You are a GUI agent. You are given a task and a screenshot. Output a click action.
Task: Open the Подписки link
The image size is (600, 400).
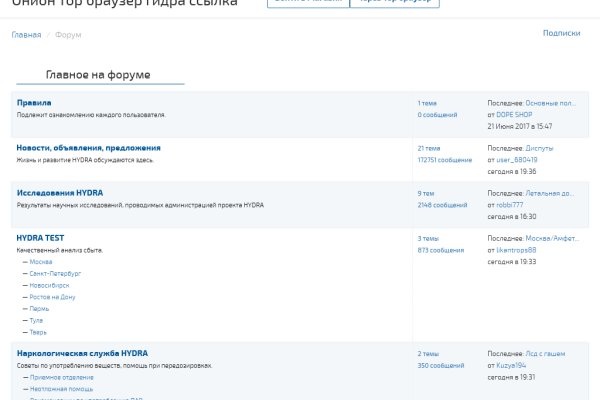click(561, 33)
